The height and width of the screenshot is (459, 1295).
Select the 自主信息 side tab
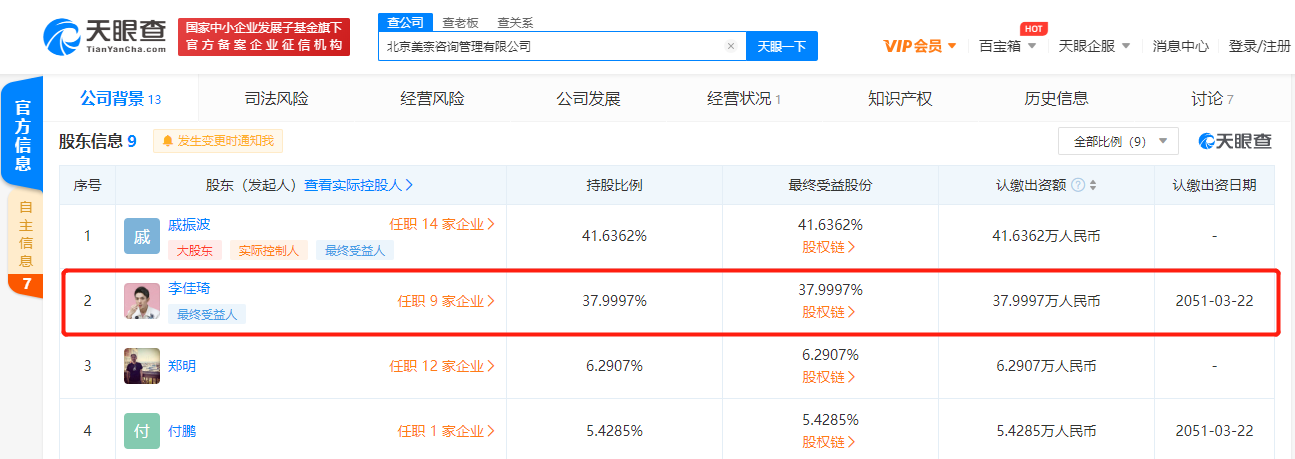coord(26,243)
